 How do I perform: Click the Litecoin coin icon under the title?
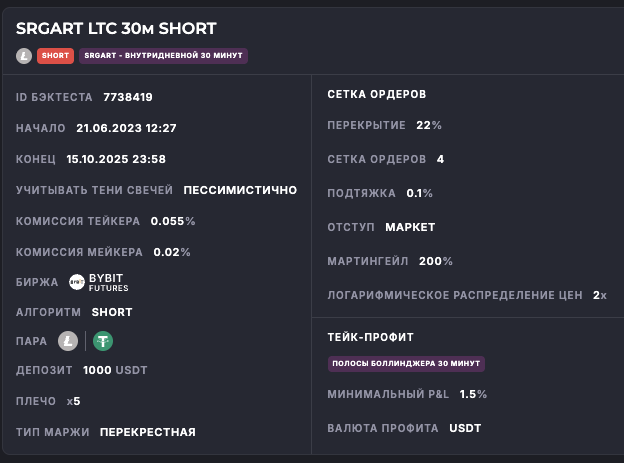(24, 56)
